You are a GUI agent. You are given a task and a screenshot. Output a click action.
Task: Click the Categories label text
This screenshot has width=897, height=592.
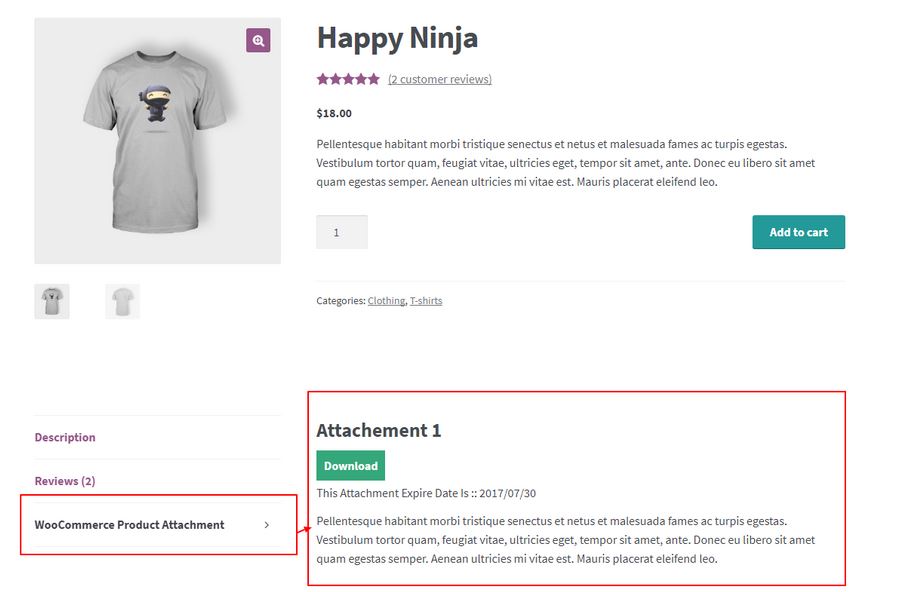[341, 301]
